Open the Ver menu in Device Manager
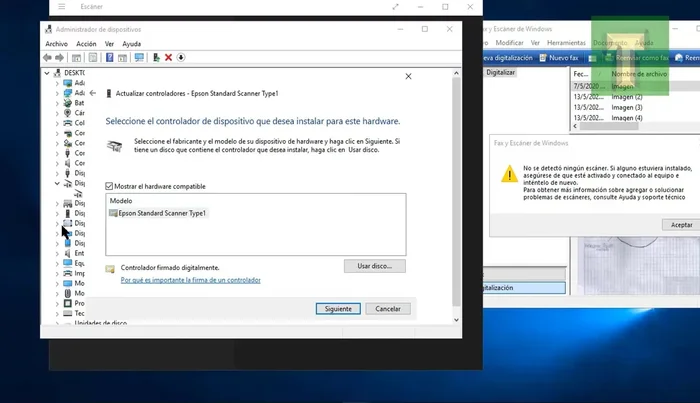This screenshot has height=403, width=700. tap(109, 44)
